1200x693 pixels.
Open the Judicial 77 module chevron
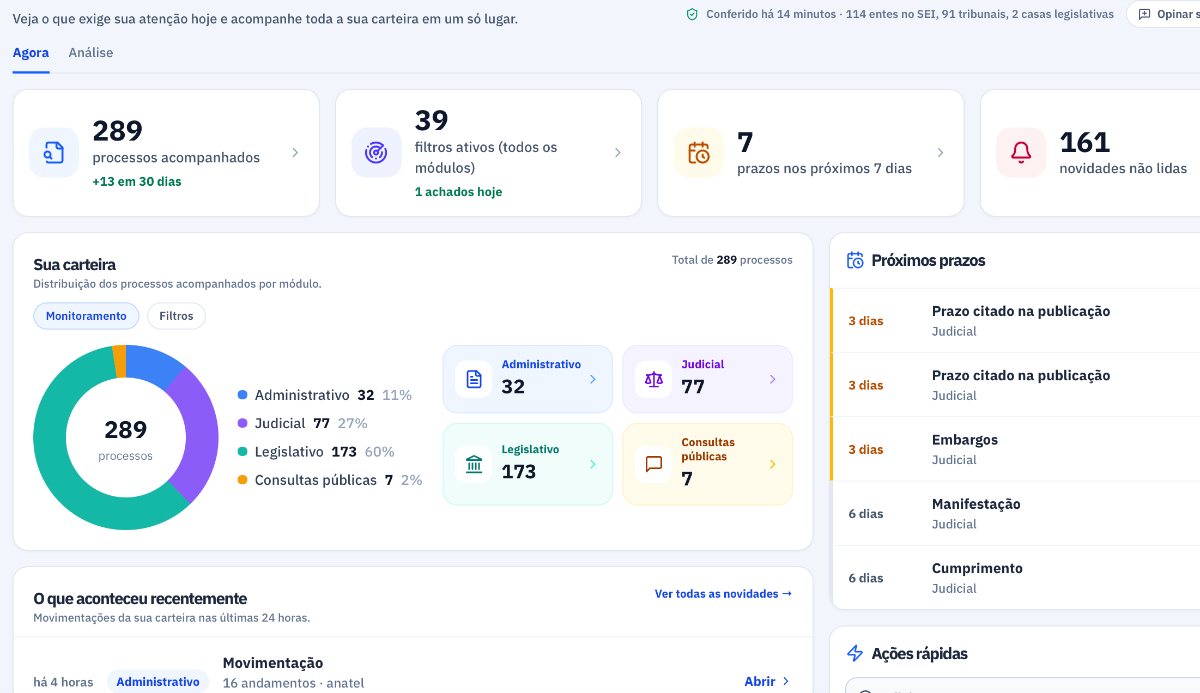(772, 379)
